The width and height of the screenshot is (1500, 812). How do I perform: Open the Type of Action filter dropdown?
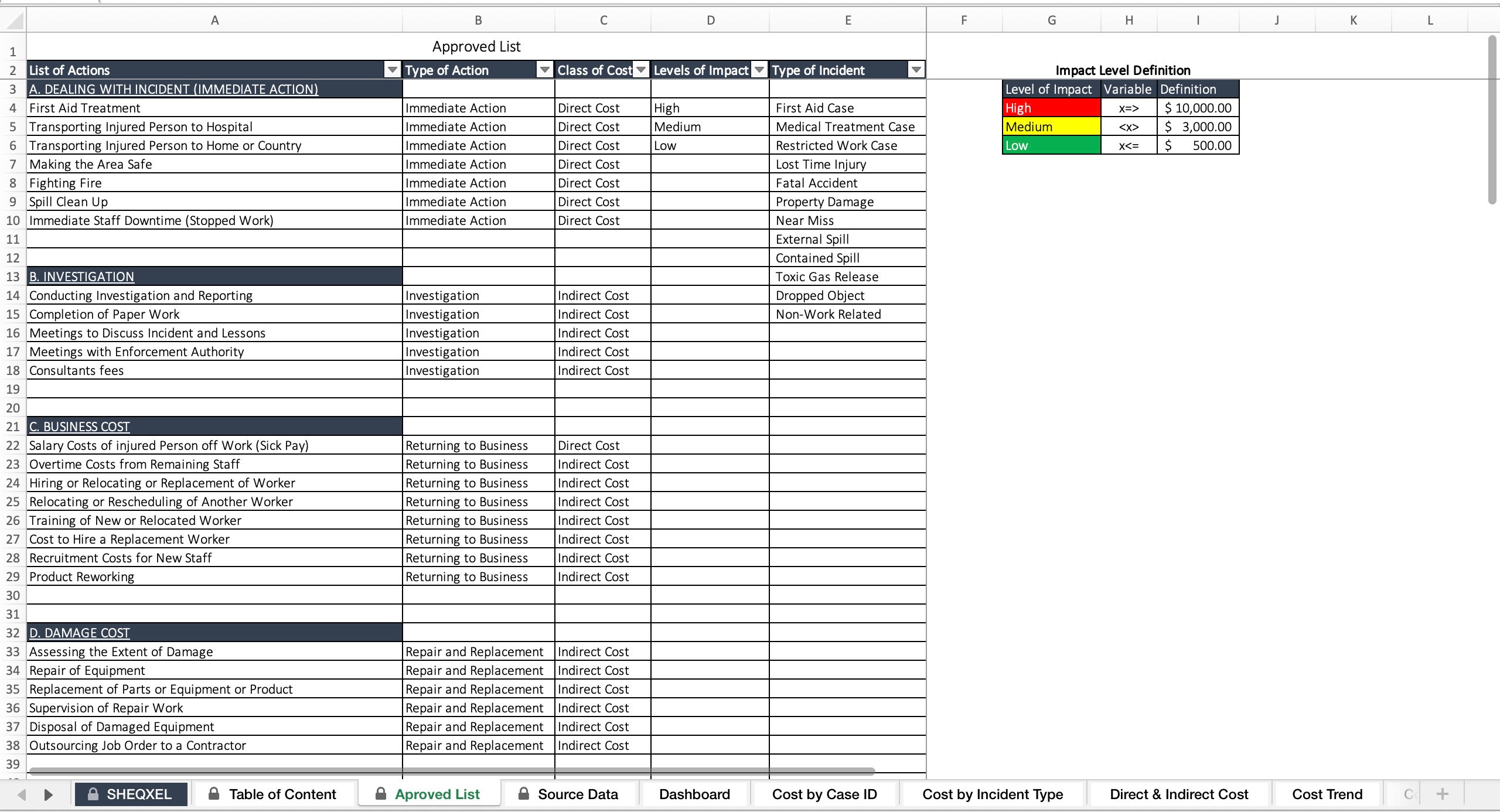[x=543, y=70]
